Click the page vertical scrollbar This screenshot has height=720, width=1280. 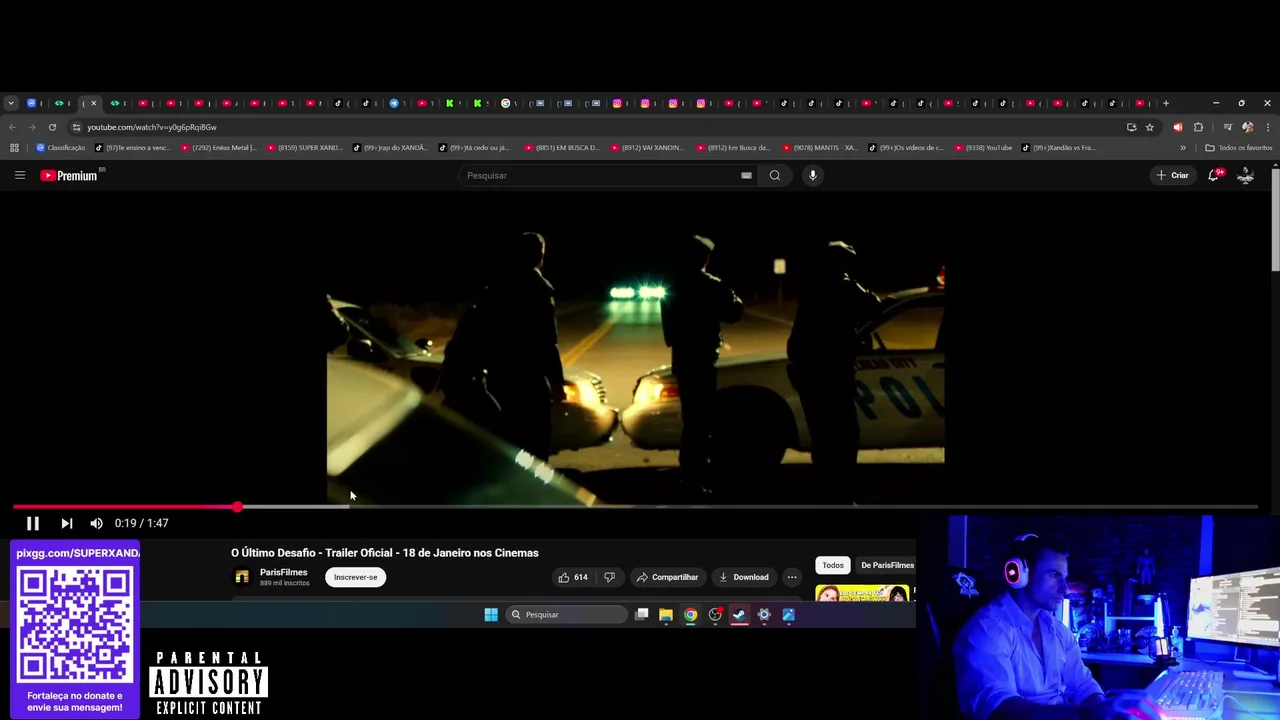click(x=1275, y=220)
